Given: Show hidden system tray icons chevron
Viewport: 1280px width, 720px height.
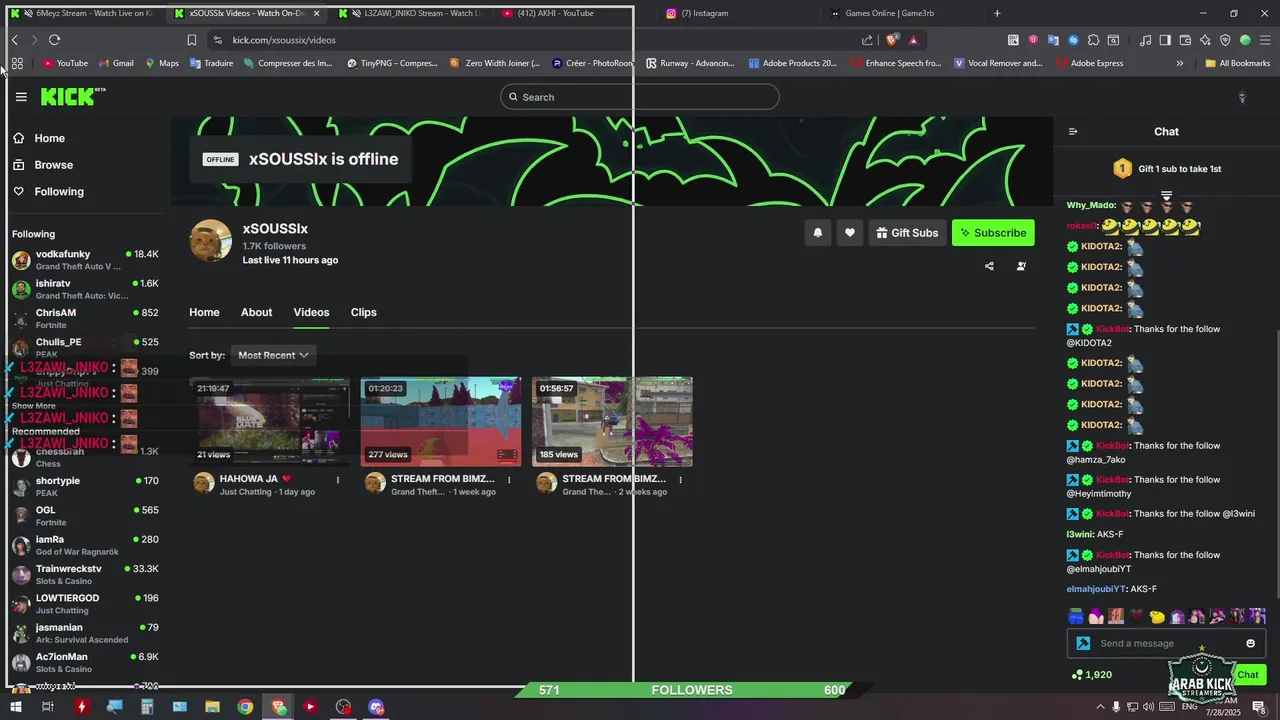Looking at the screenshot, I should [x=1100, y=707].
